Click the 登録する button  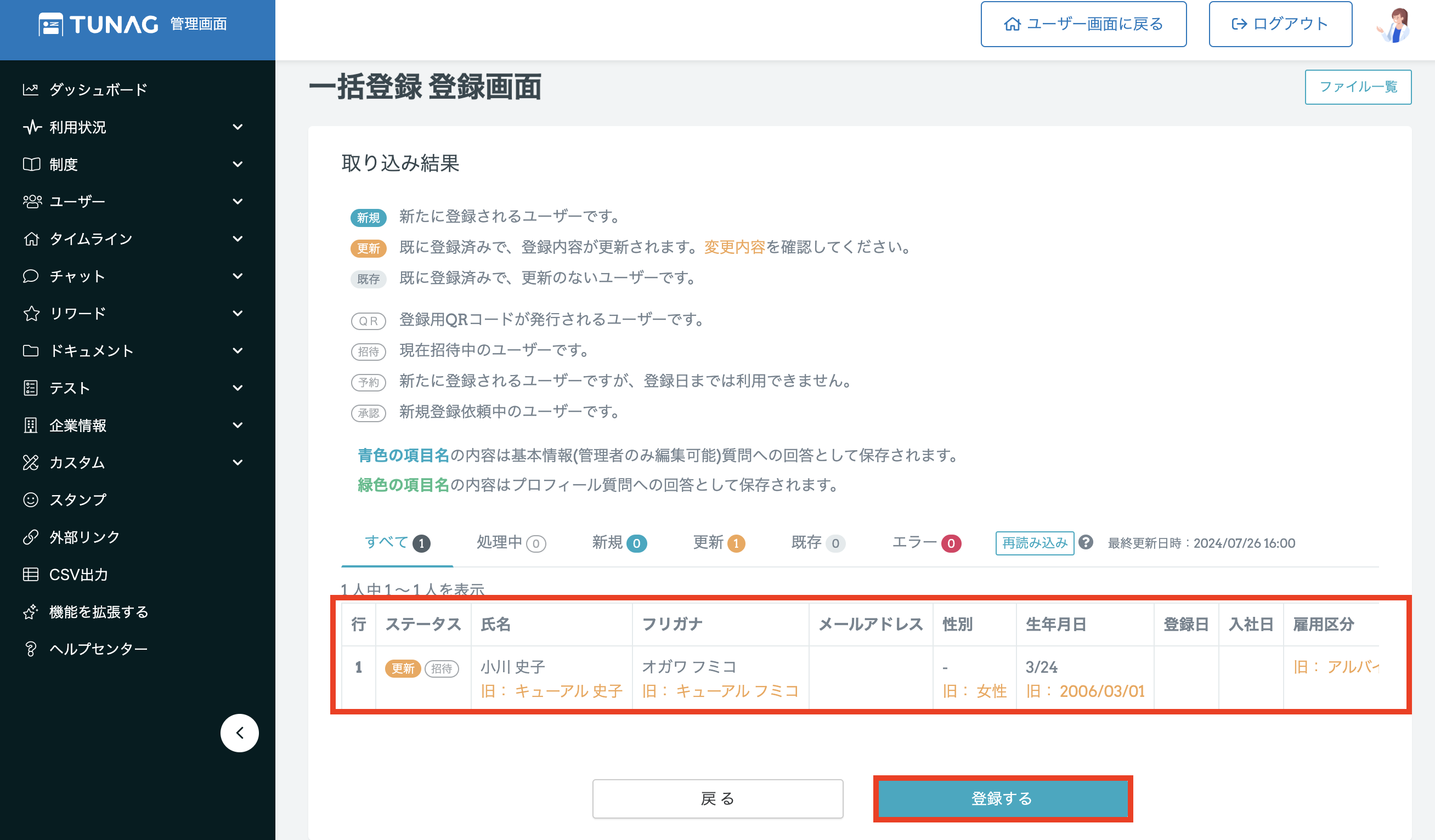pyautogui.click(x=1002, y=798)
